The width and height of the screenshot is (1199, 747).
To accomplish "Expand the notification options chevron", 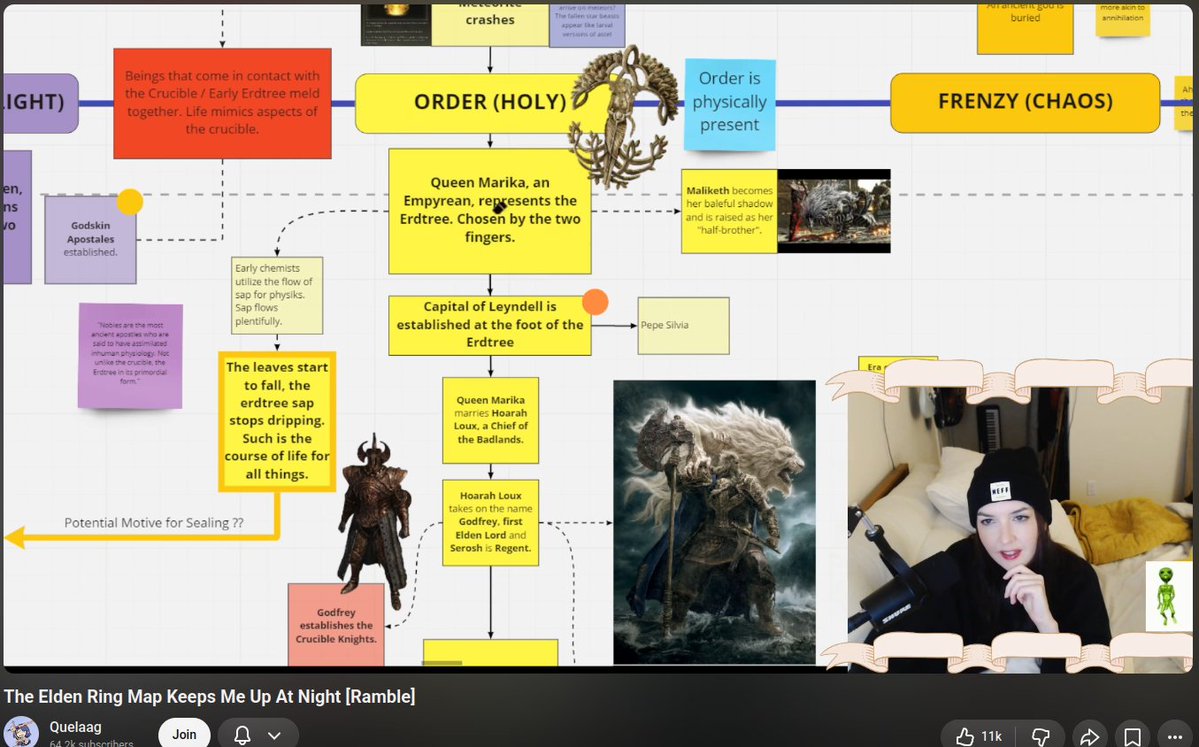I will click(x=275, y=736).
